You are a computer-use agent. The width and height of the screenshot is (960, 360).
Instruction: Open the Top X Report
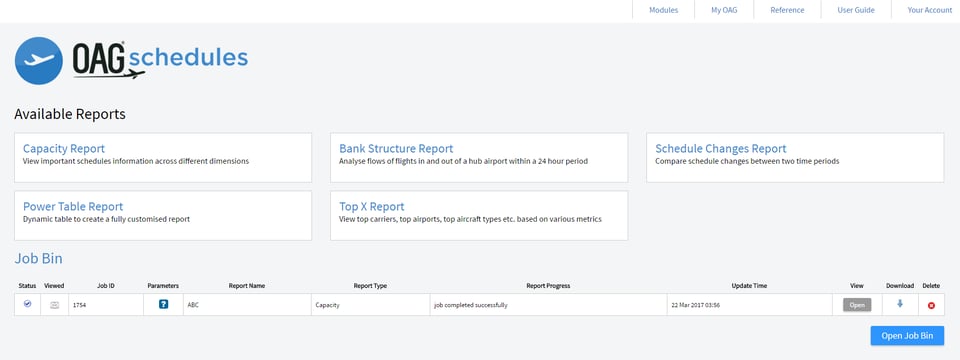pos(372,206)
